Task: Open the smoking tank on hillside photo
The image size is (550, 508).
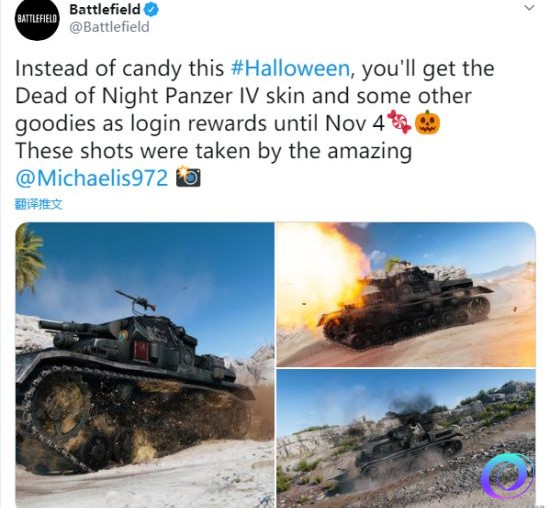Action: [x=406, y=438]
